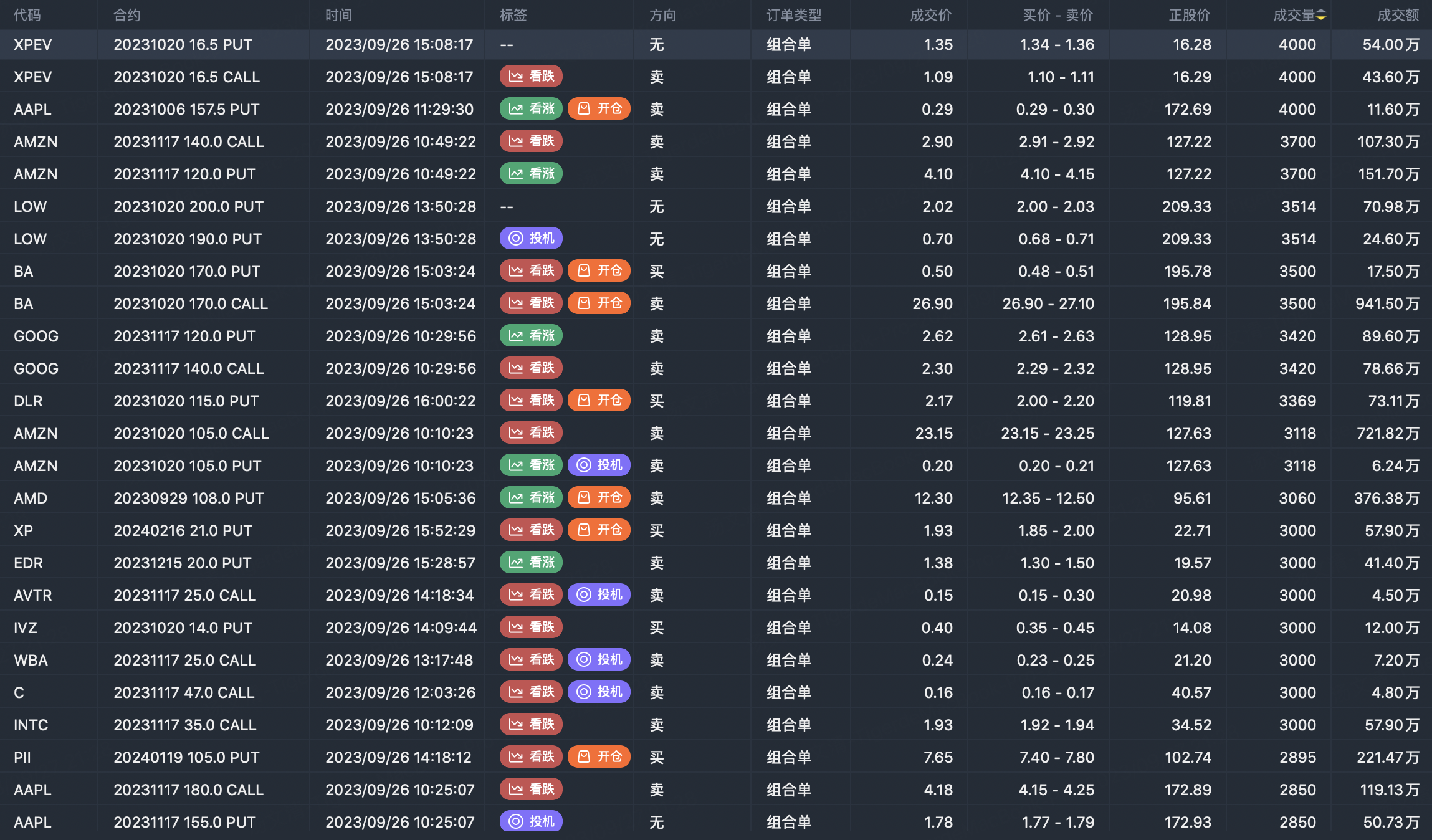Click the 正股价 column header

[1190, 15]
